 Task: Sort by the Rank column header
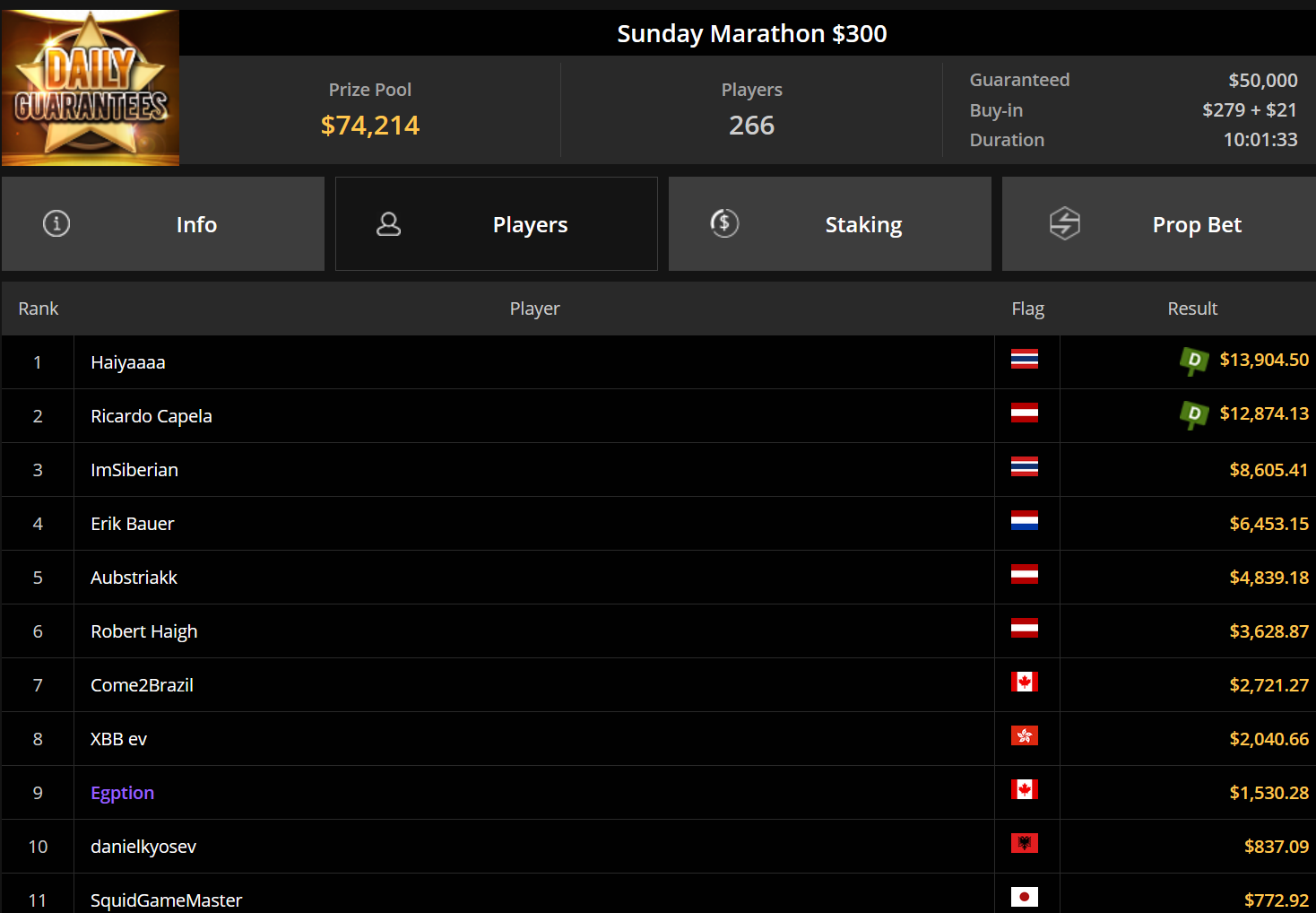click(x=39, y=309)
